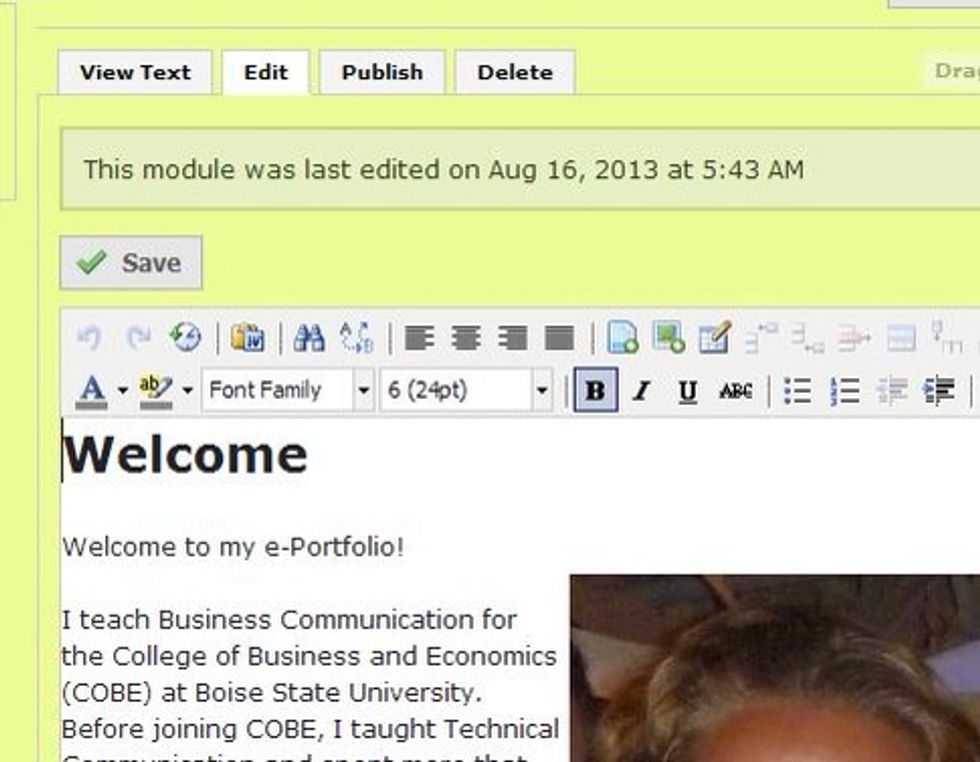Toggle Strikethrough ABC formatting
The height and width of the screenshot is (762, 980).
[x=736, y=391]
